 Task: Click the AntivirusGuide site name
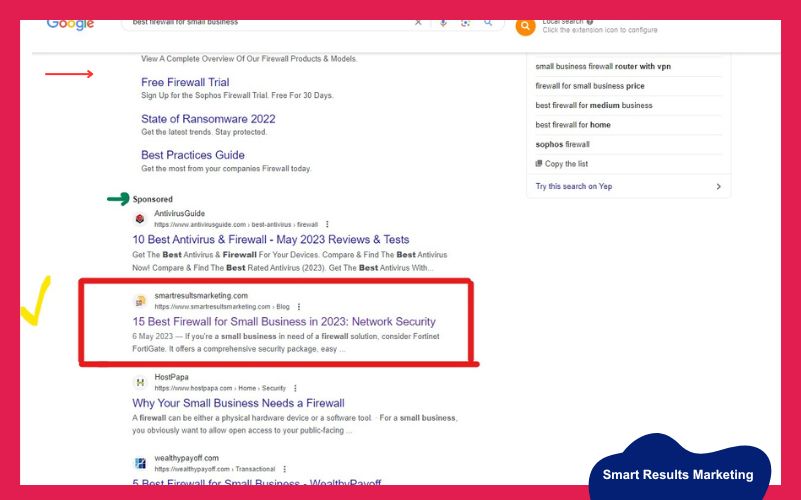(x=179, y=213)
